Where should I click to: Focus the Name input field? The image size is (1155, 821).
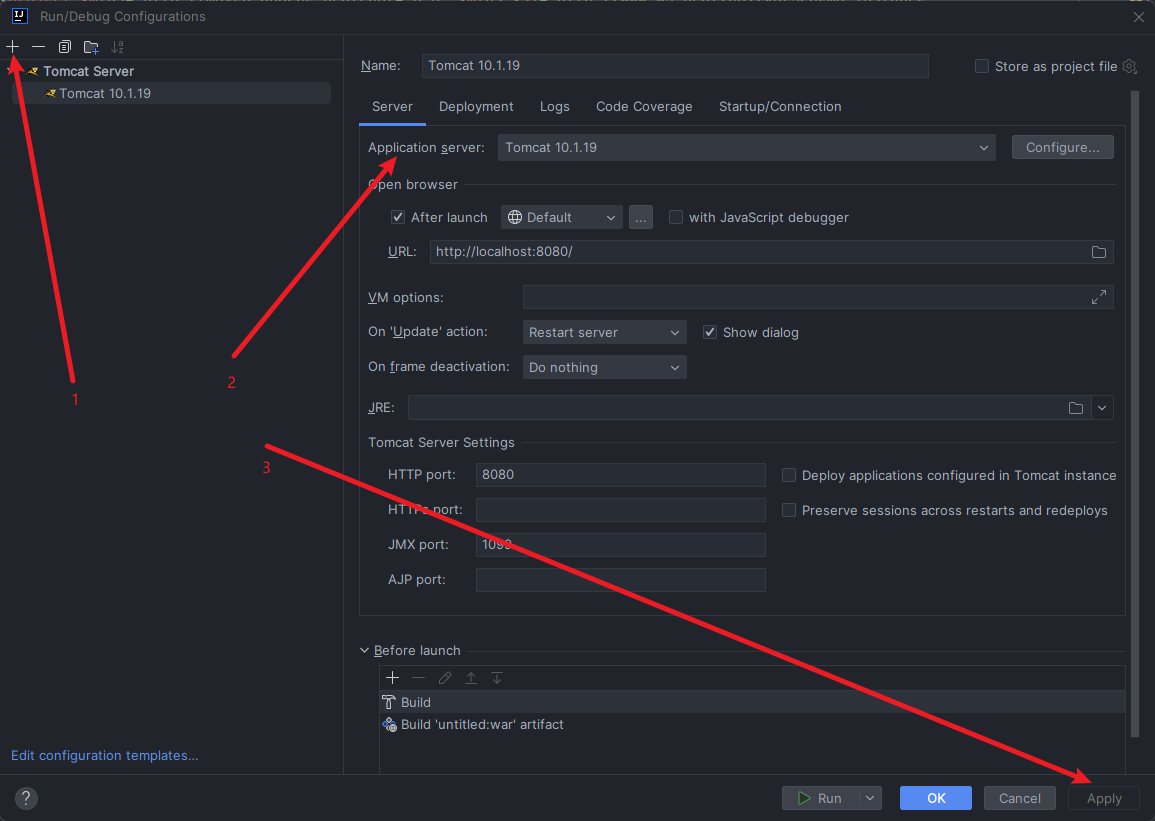675,66
